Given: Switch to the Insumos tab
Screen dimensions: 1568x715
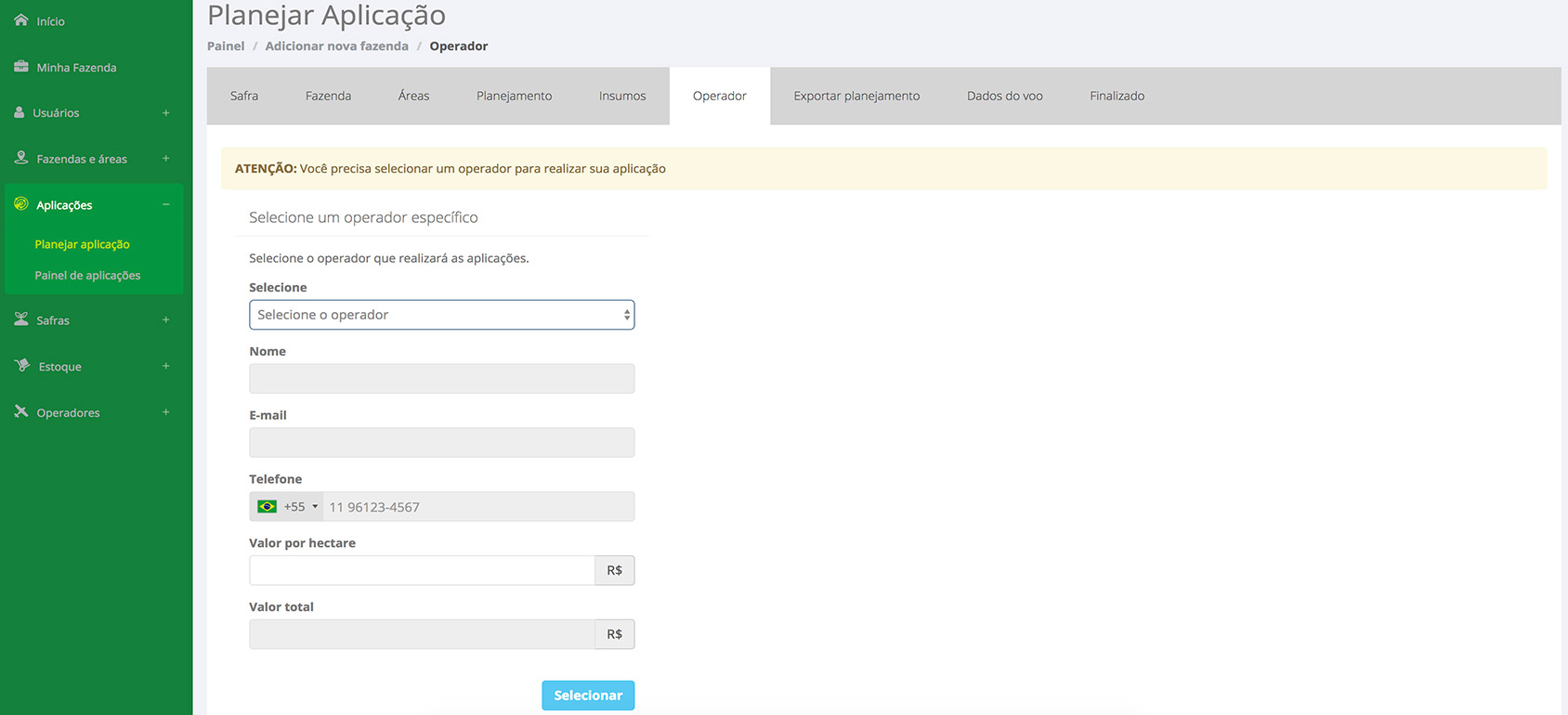Looking at the screenshot, I should point(621,96).
